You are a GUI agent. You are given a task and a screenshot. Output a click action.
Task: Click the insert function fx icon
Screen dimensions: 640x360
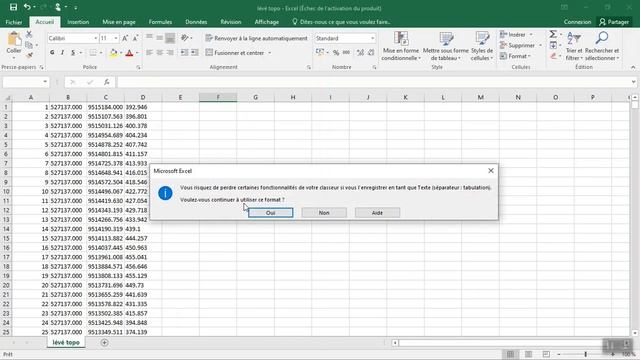tap(107, 82)
